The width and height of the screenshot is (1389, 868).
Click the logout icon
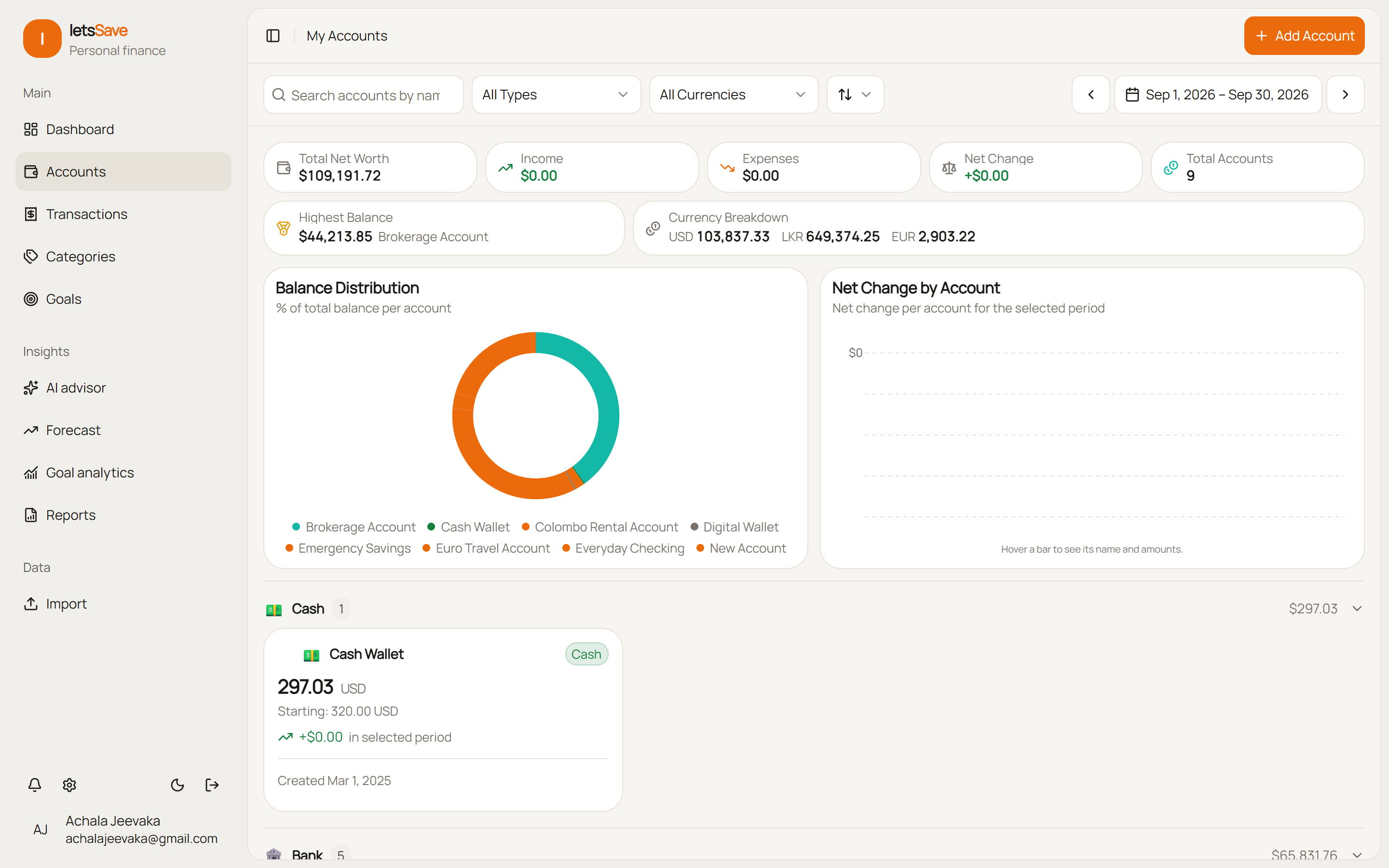(212, 785)
